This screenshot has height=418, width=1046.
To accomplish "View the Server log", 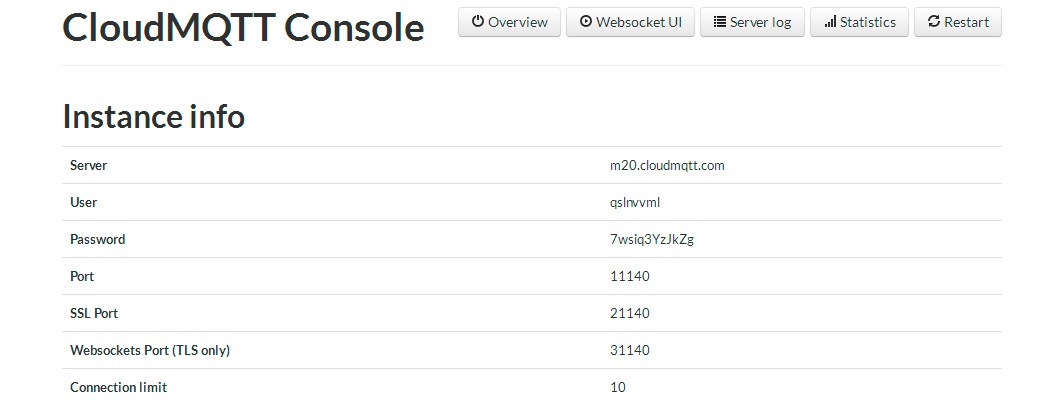I will click(752, 22).
